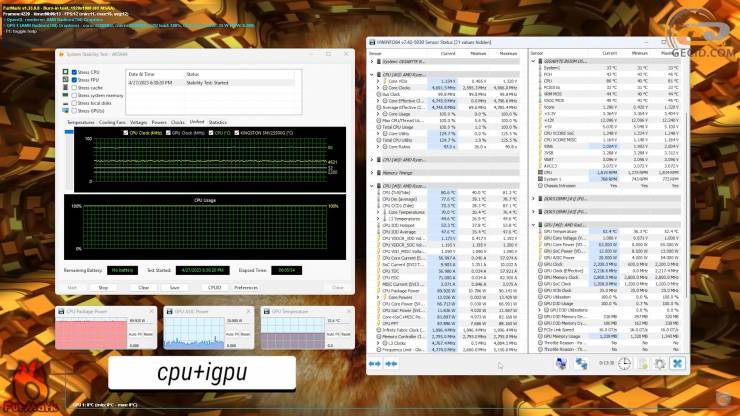Screen dimensions: 740x416
Task: Toggle CPU Clock (MHz) graph checkbox
Action: tap(126, 133)
